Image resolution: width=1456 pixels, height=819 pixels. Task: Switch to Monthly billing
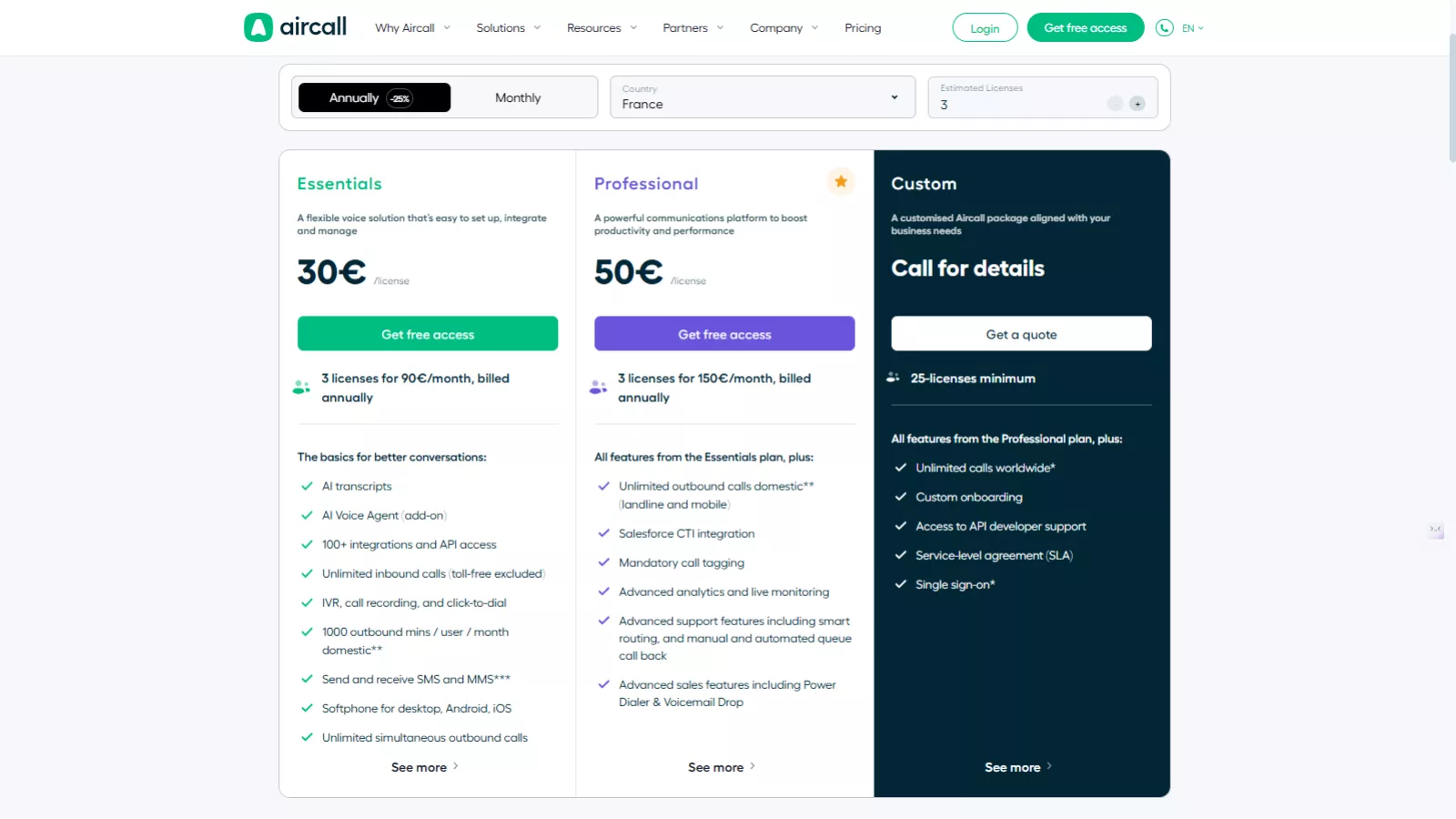[516, 97]
